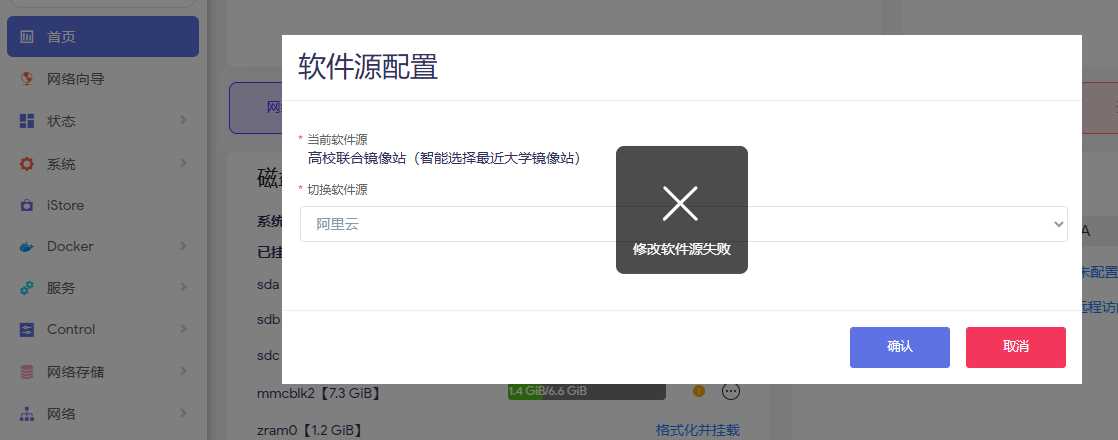Click the 确认 button
Image resolution: width=1118 pixels, height=440 pixels.
coord(900,347)
